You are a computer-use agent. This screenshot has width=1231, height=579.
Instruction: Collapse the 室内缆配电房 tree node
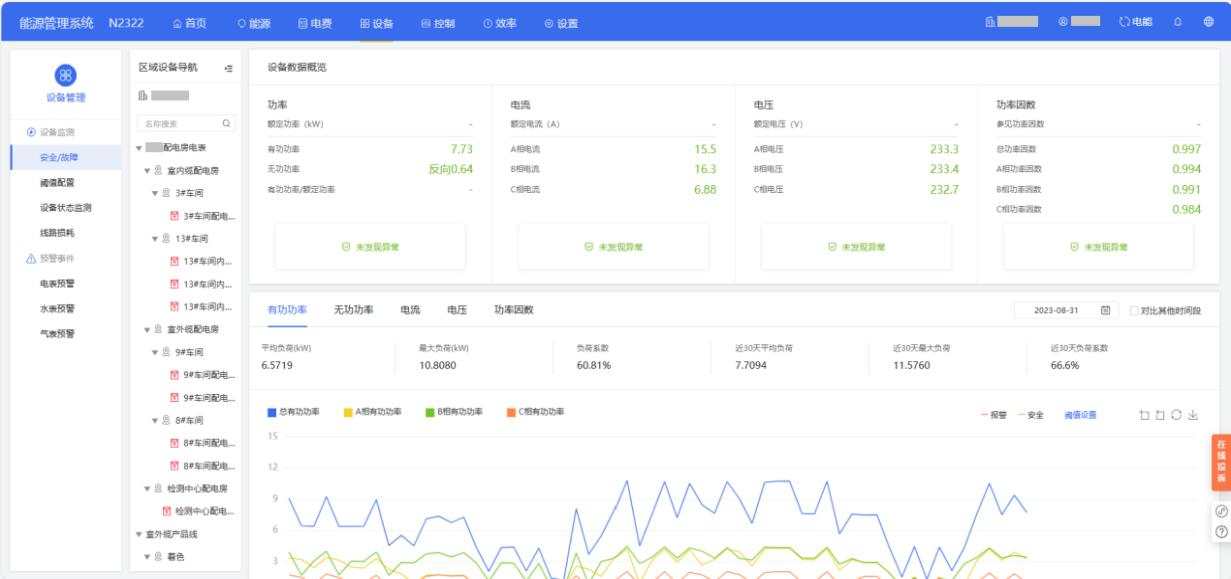coord(147,170)
